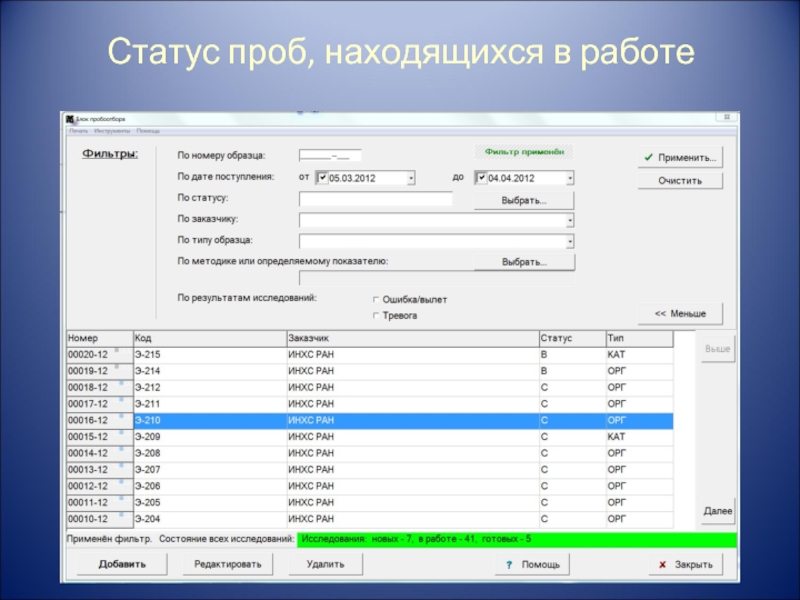Image resolution: width=800 pixels, height=600 pixels.
Task: Click code cell Э-204
Action: point(210,519)
